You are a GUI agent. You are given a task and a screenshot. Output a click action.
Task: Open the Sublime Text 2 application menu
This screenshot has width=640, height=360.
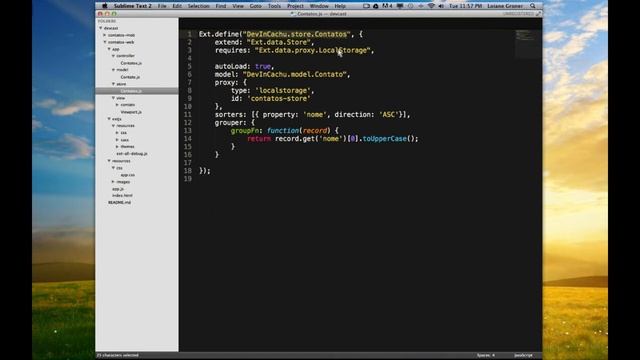click(x=132, y=6)
